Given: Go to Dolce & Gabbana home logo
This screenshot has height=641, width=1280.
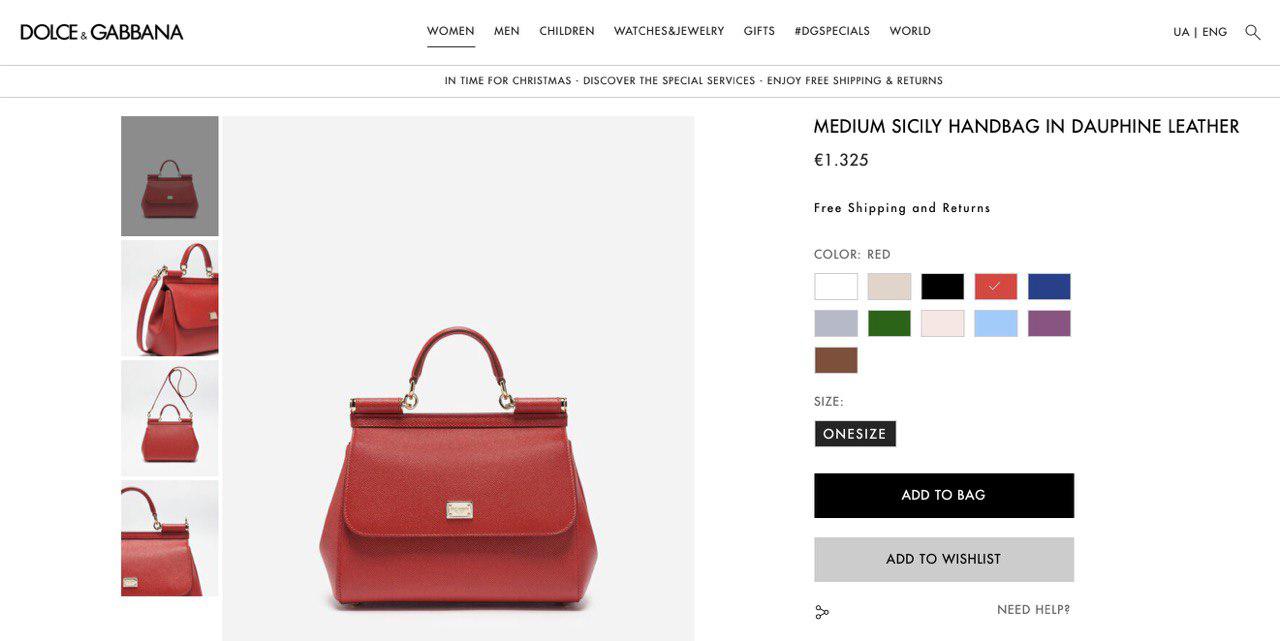Looking at the screenshot, I should (102, 32).
